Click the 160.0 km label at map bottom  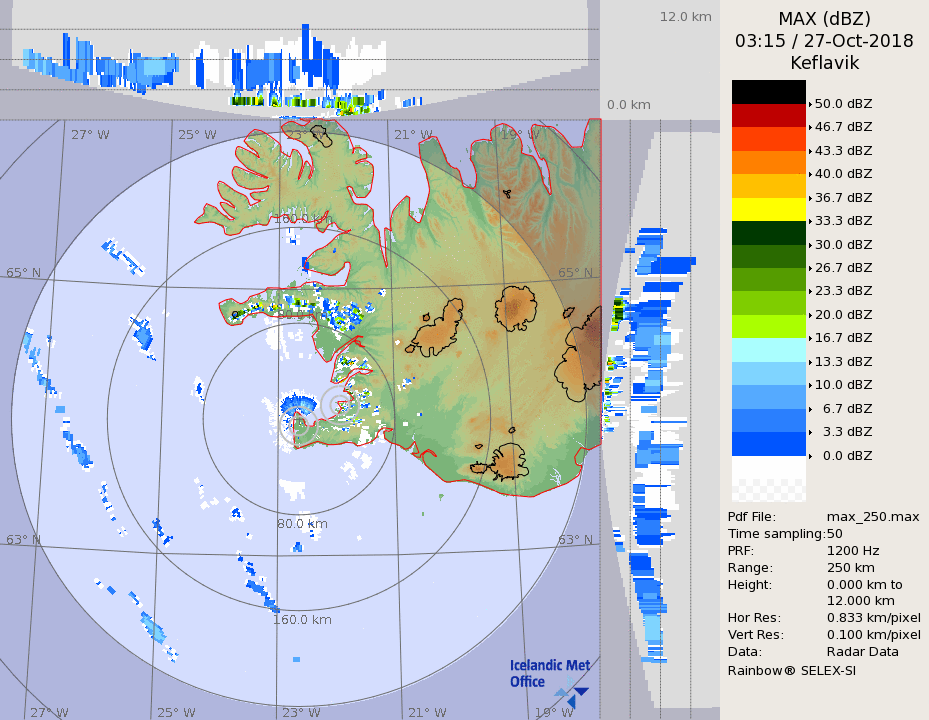[x=302, y=620]
